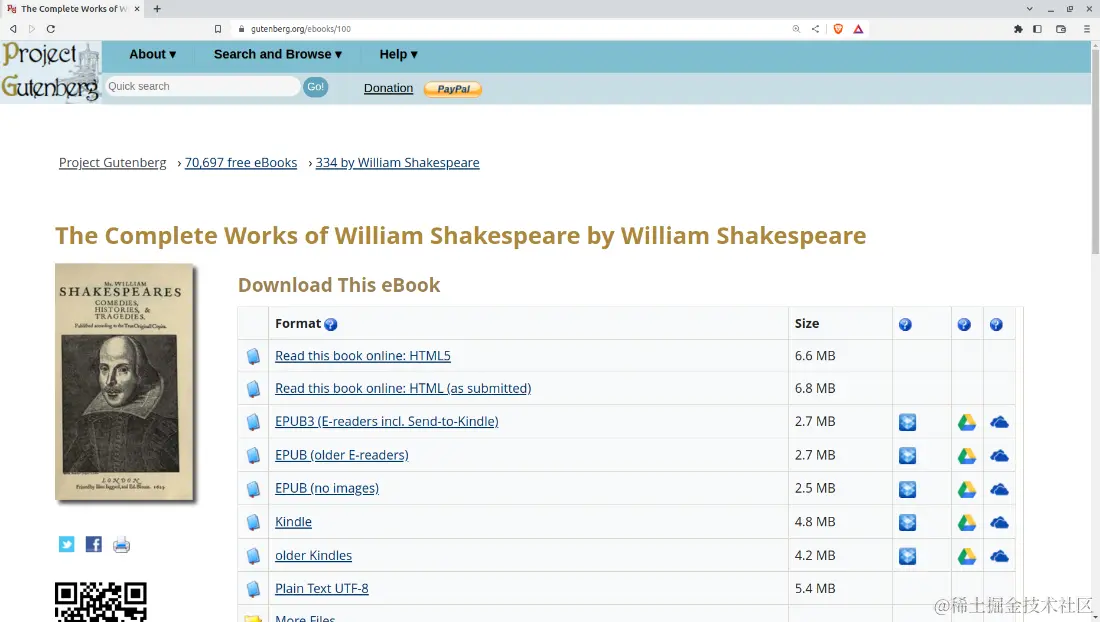Open the browser hamburger menu
The width and height of the screenshot is (1100, 622).
(x=1087, y=29)
